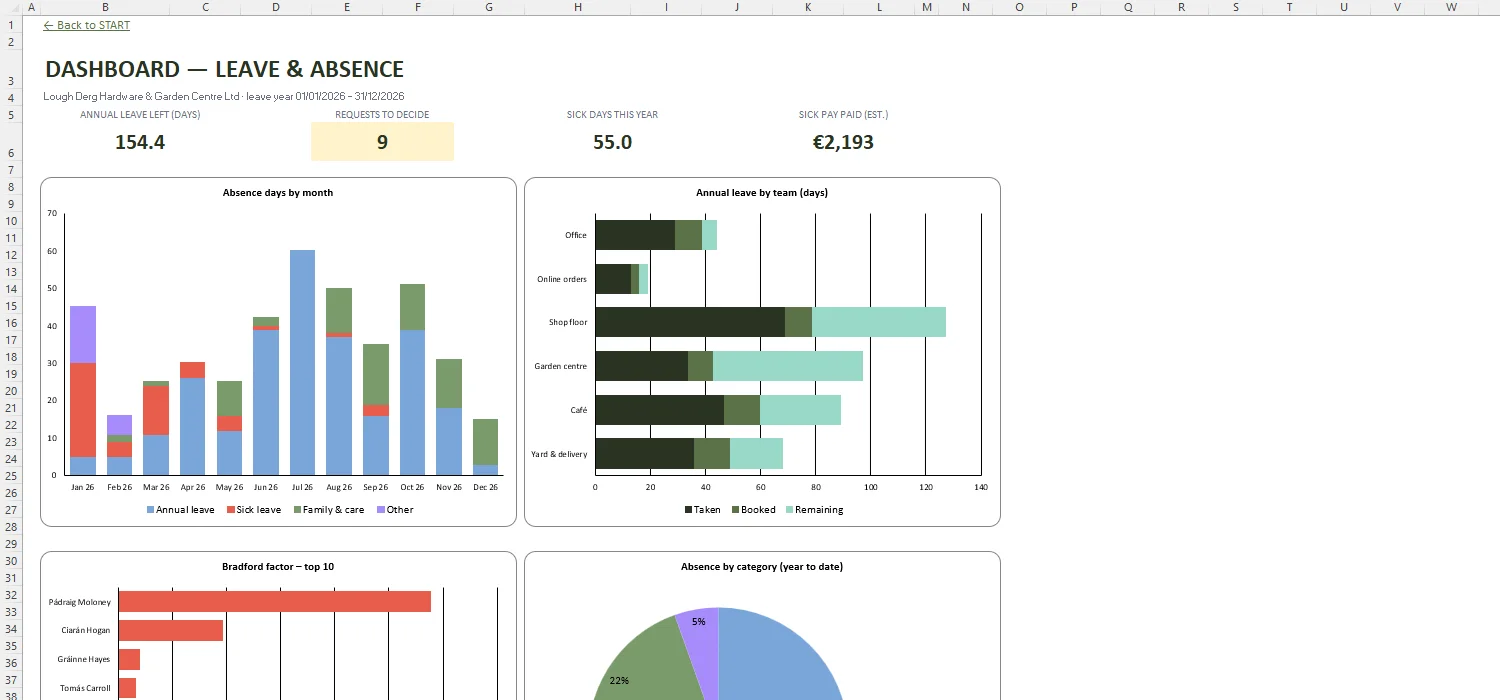Click the Office team label

tap(576, 236)
